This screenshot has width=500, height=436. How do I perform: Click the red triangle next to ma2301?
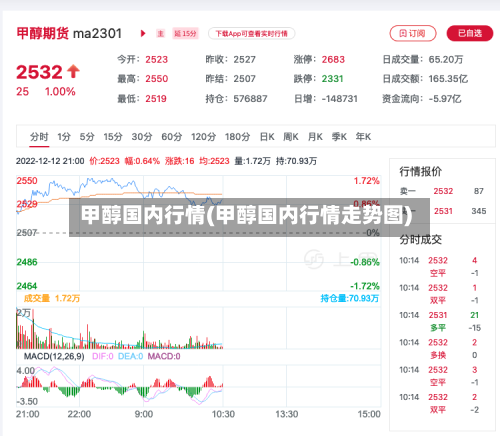pos(143,33)
